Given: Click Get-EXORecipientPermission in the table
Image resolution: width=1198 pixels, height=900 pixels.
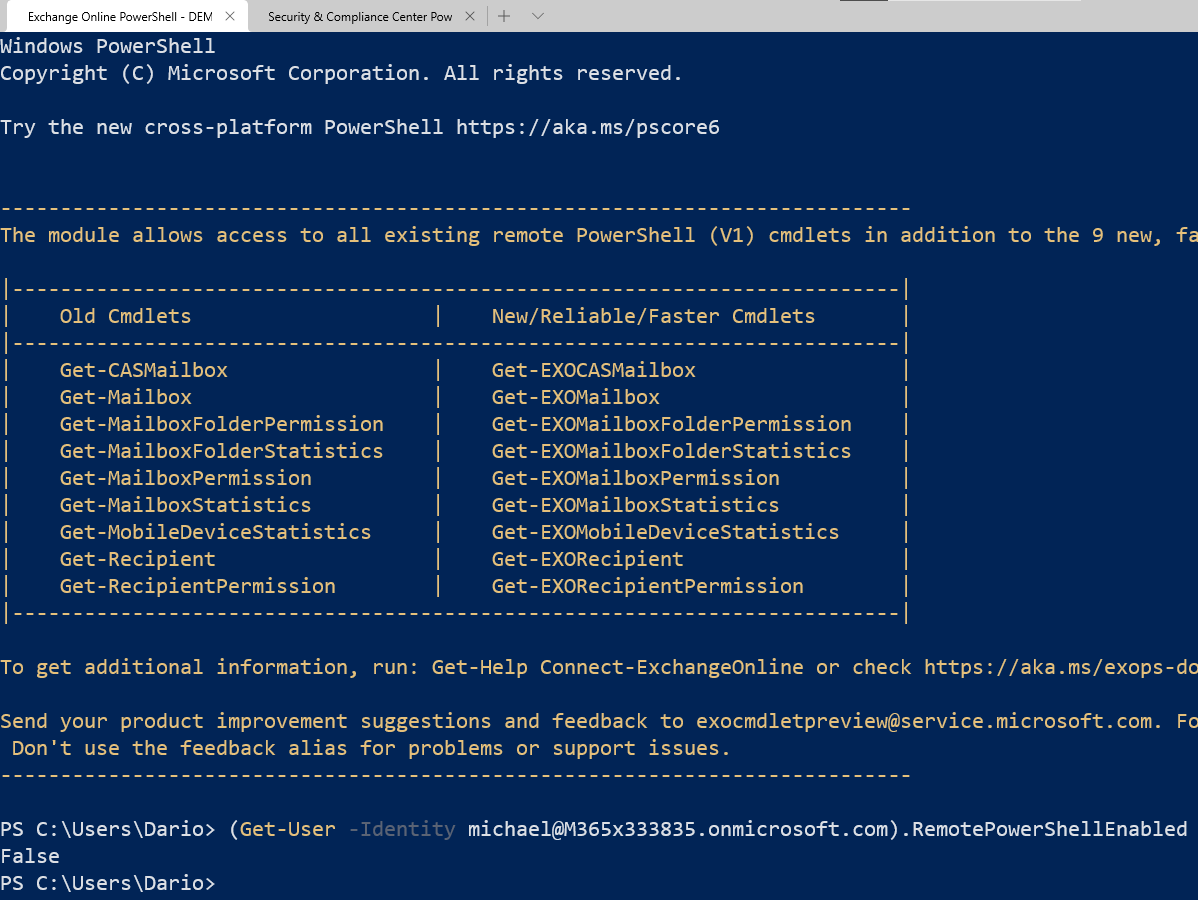Looking at the screenshot, I should (647, 586).
